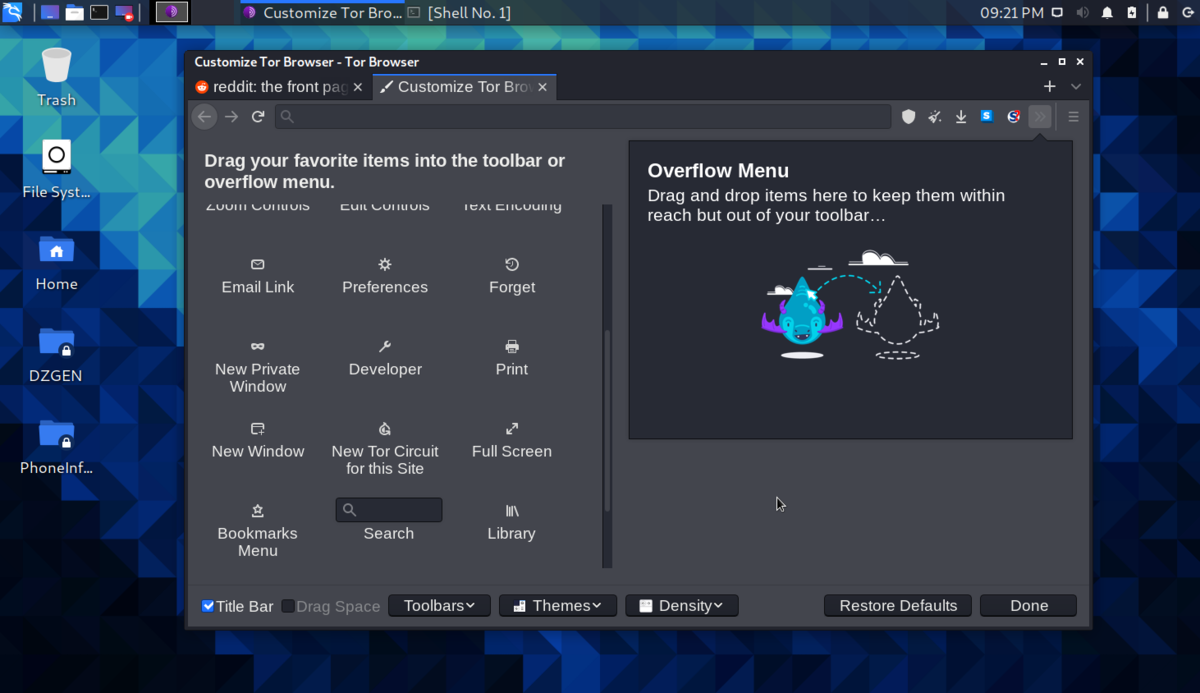Click the Security Level shield icon
Viewport: 1200px width, 693px height.
[909, 117]
